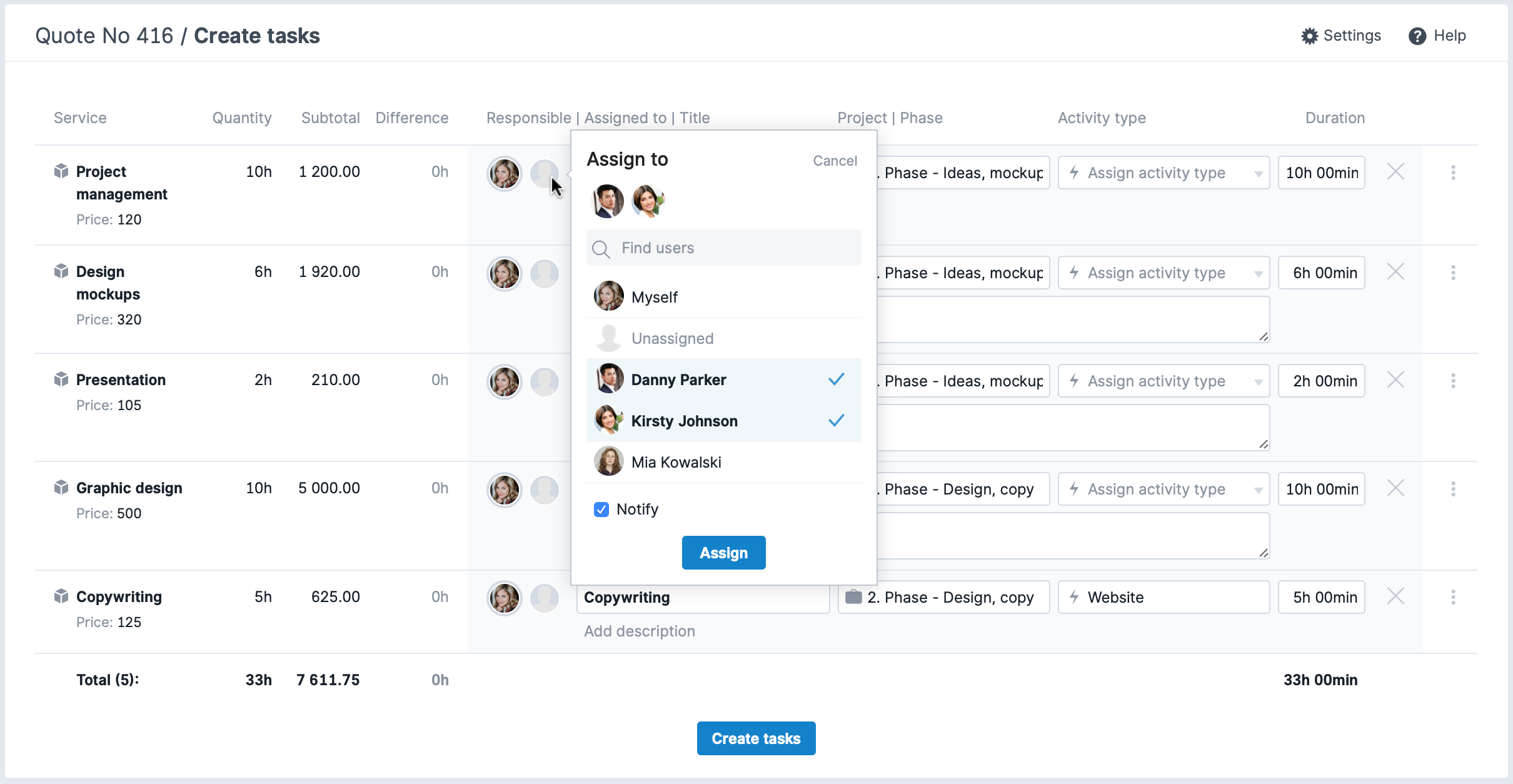This screenshot has height=784, width=1513.
Task: Click assignee placeholder in Presentation row
Action: (545, 381)
